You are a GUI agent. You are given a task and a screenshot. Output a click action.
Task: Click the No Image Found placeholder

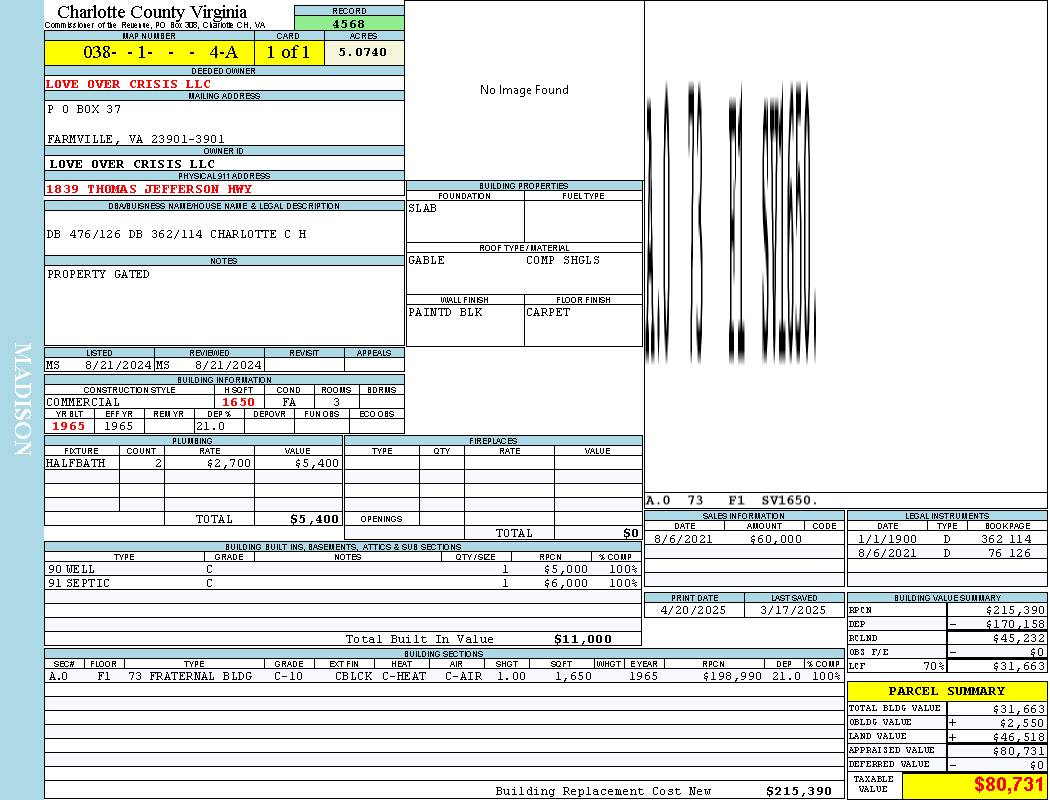click(x=524, y=90)
